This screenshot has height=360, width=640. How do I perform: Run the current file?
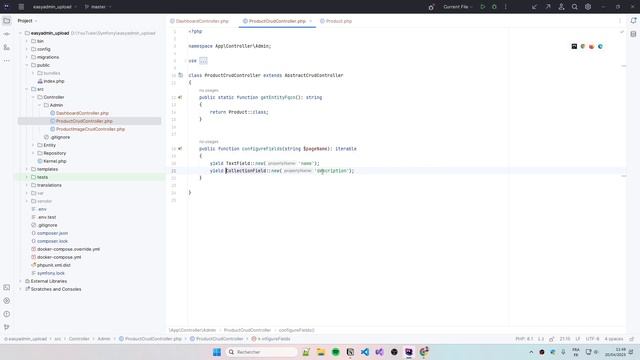click(483, 7)
